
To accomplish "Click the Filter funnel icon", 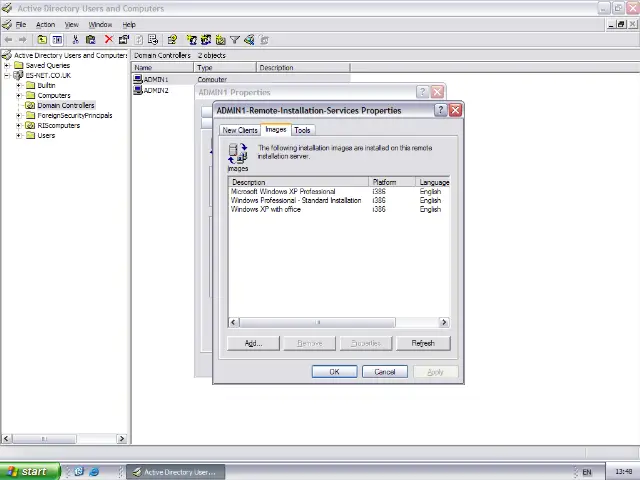I will coord(235,40).
